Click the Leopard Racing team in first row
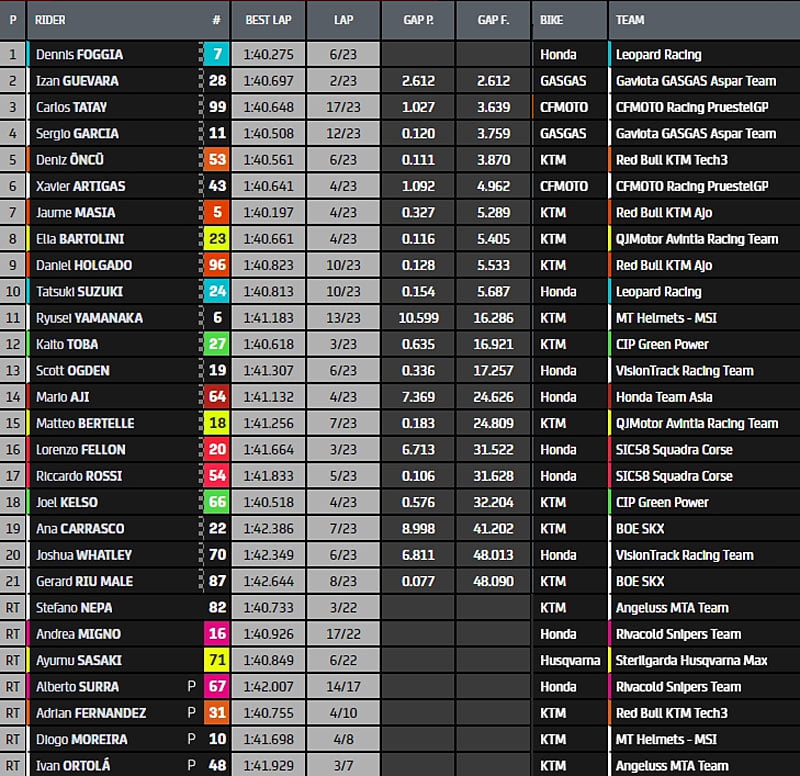The image size is (800, 776). tap(658, 55)
